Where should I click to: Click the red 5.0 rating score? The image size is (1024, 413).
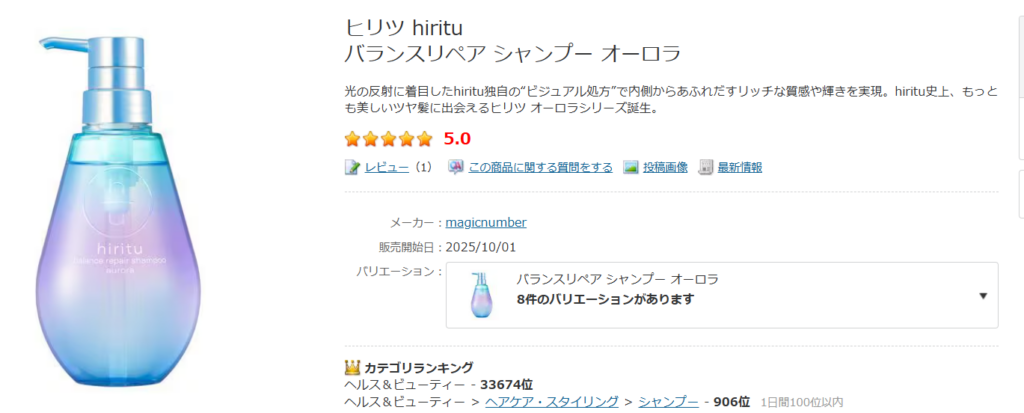click(457, 139)
